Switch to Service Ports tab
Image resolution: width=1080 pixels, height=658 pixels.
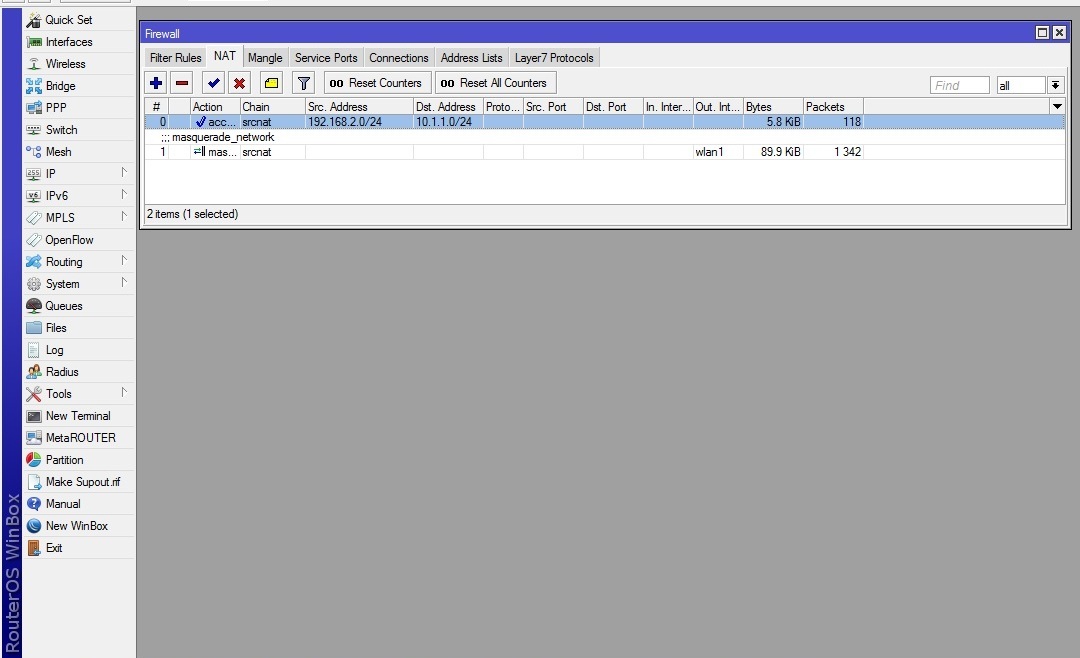coord(326,58)
